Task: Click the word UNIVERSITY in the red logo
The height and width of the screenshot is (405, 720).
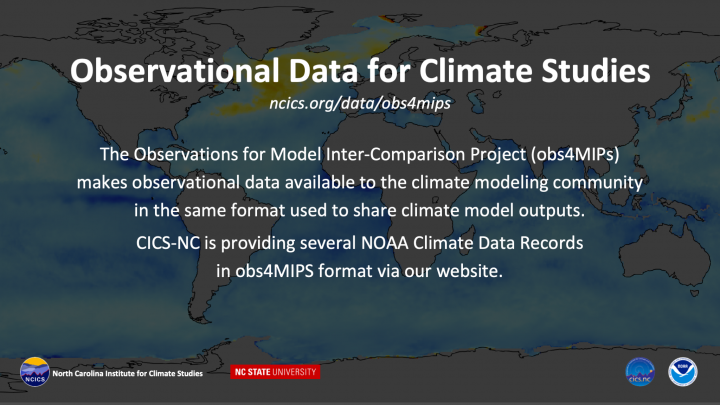Action: (295, 372)
